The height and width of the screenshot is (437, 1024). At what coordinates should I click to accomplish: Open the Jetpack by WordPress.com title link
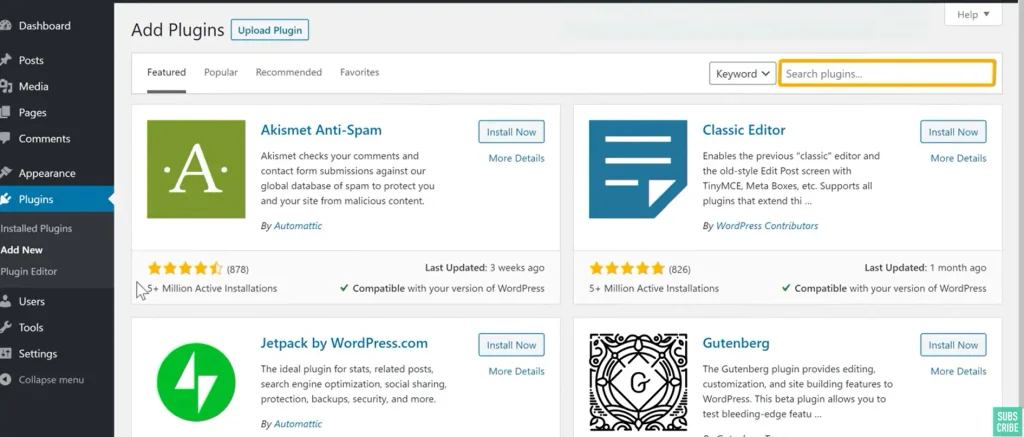click(344, 343)
